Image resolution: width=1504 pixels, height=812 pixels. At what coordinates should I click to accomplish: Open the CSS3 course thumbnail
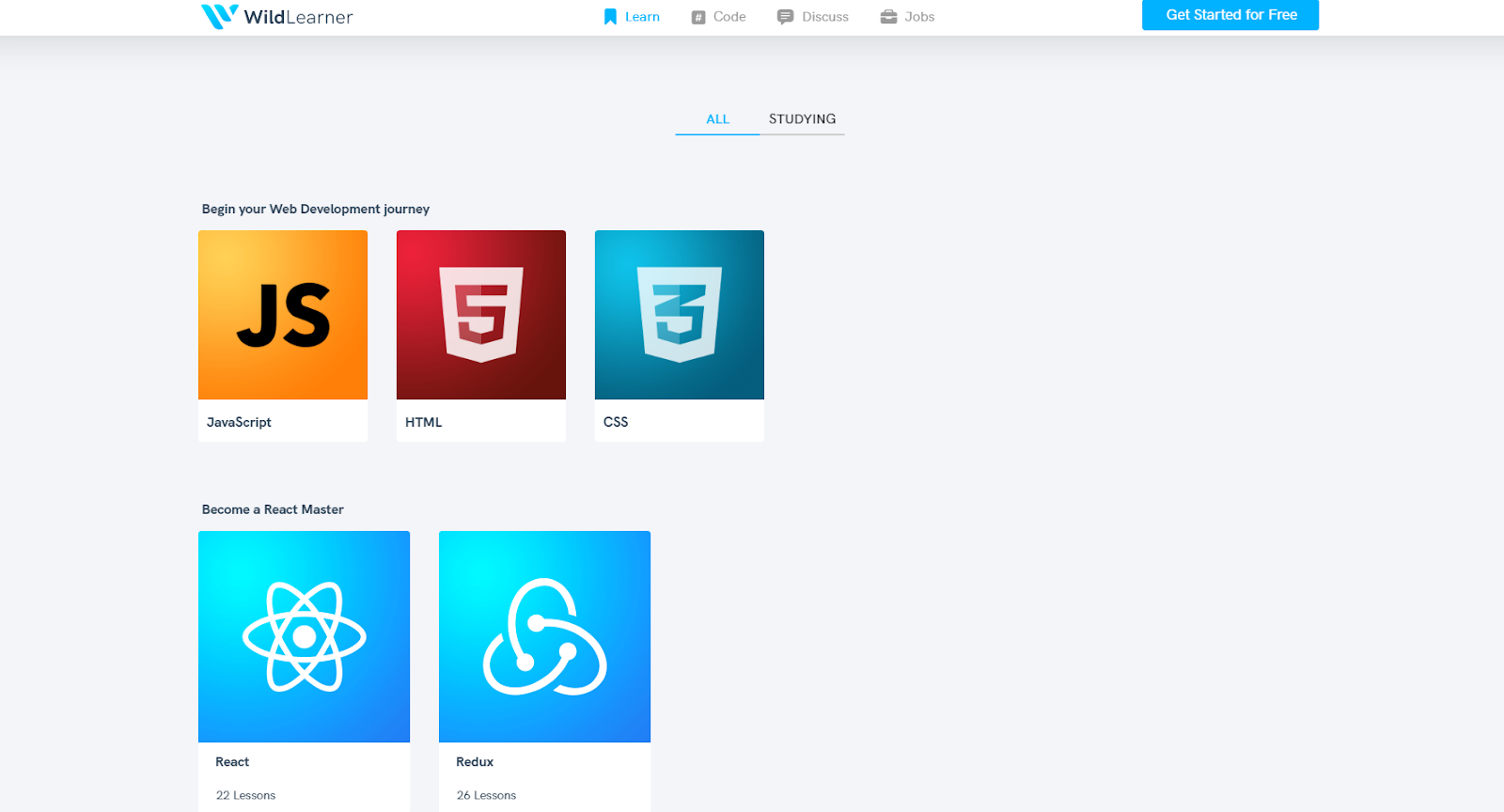[x=680, y=315]
